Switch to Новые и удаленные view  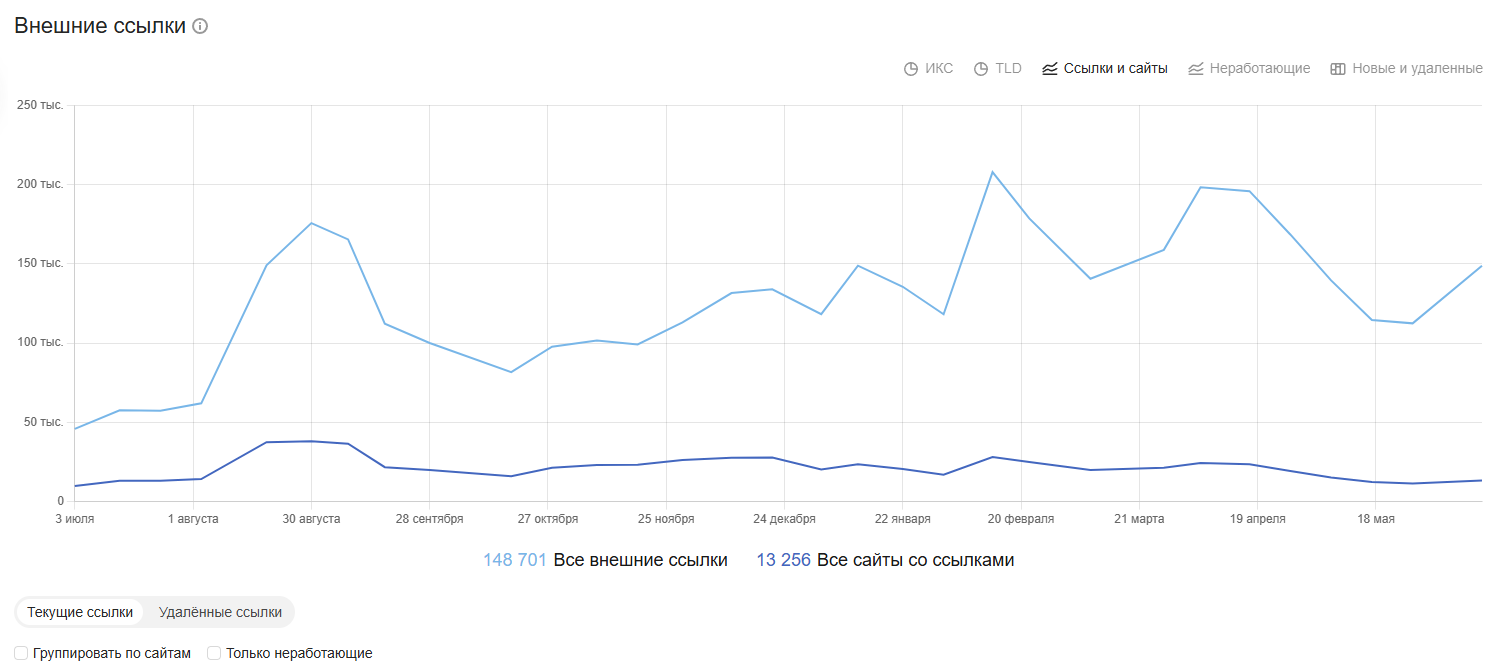click(1417, 69)
